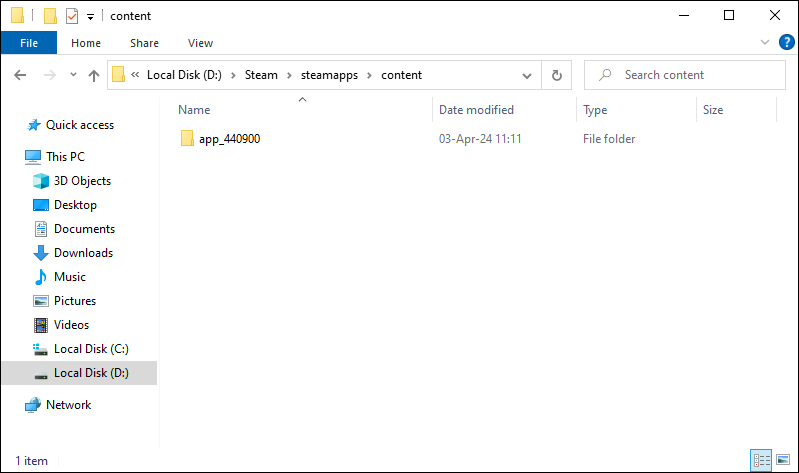
Task: Open the File menu
Action: [29, 43]
